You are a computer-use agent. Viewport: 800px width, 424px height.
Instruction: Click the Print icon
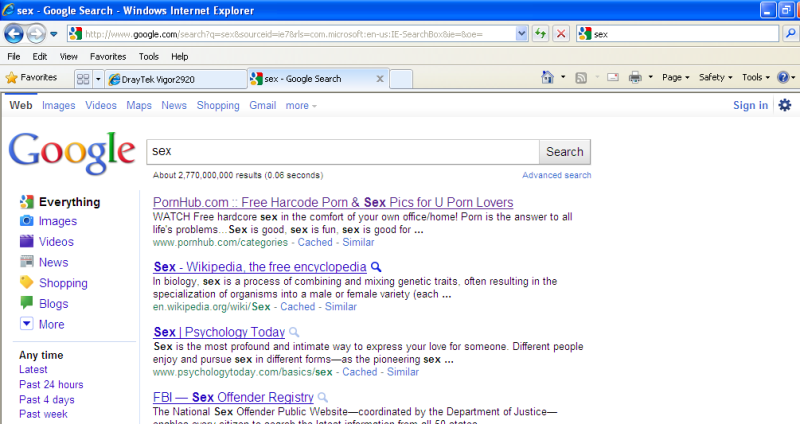[x=635, y=78]
